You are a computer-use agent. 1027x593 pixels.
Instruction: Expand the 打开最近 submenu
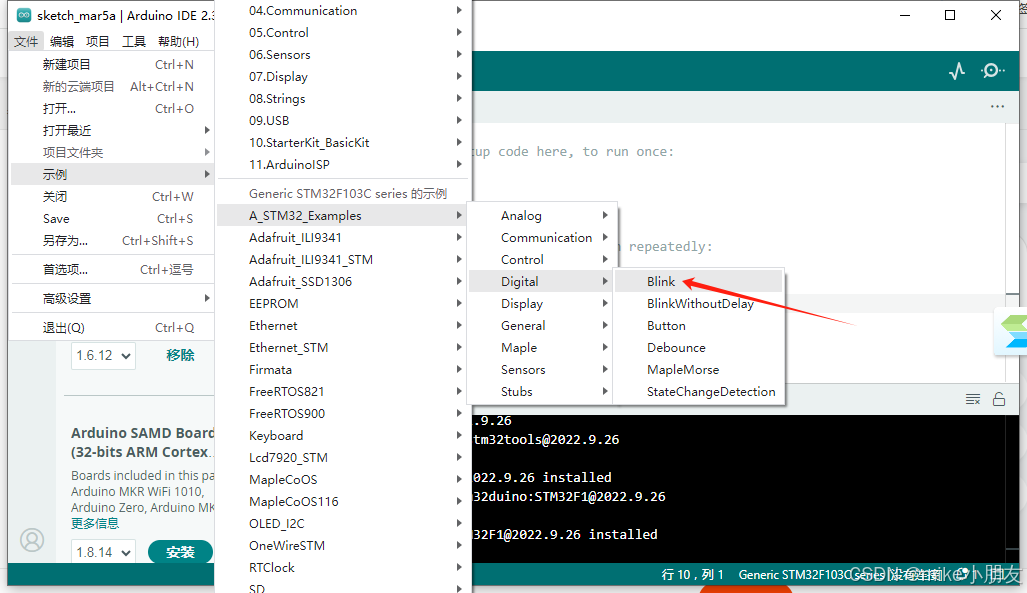(113, 130)
